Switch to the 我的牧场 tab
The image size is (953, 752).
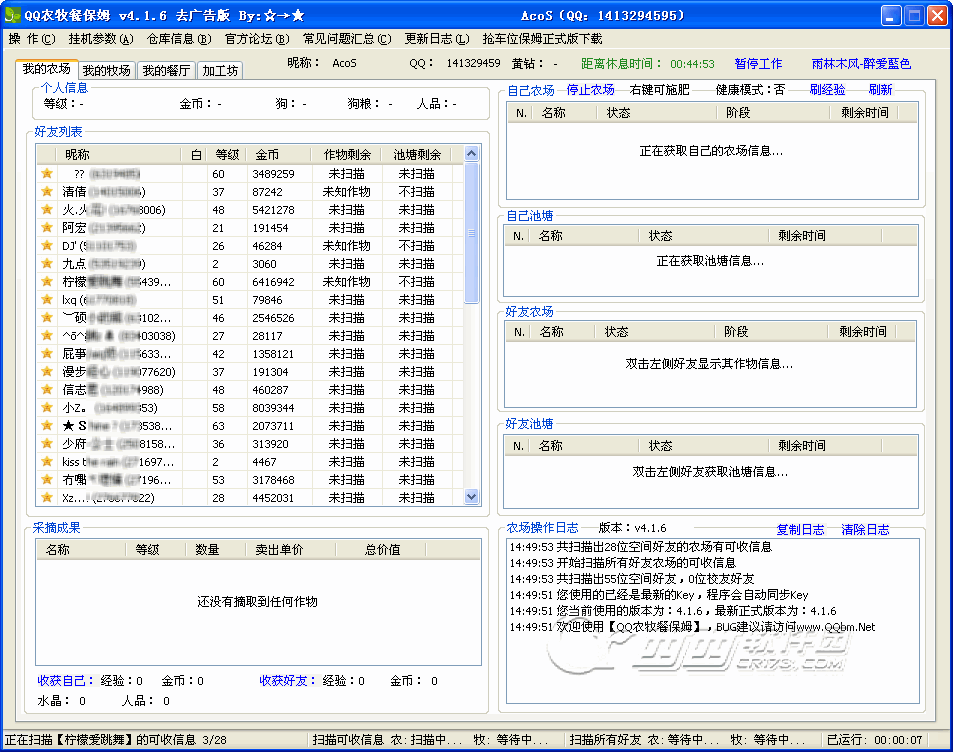[106, 71]
